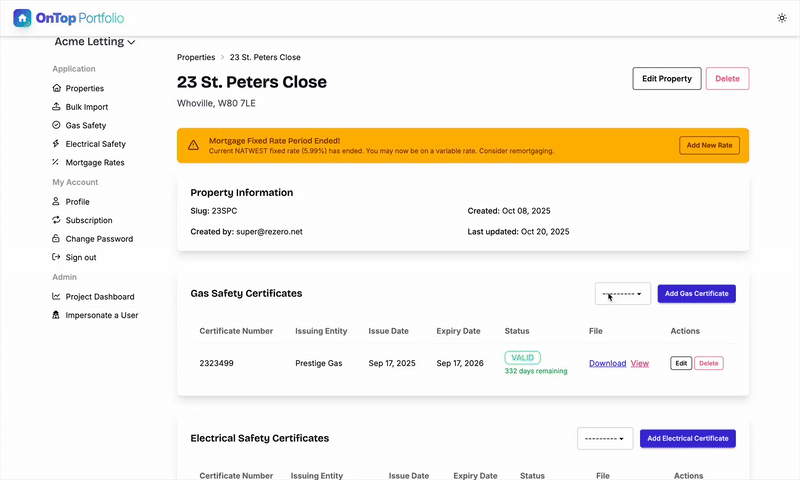Click the OnTop Portfolio house logo icon

[22, 18]
